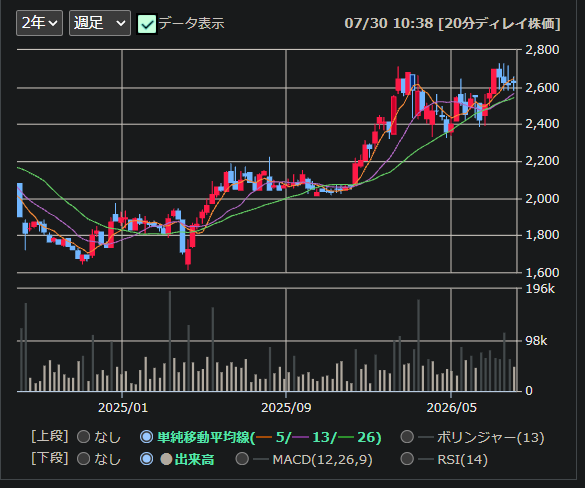
Task: Select MACD(12,26,9) radio button
Action: pyautogui.click(x=242, y=459)
